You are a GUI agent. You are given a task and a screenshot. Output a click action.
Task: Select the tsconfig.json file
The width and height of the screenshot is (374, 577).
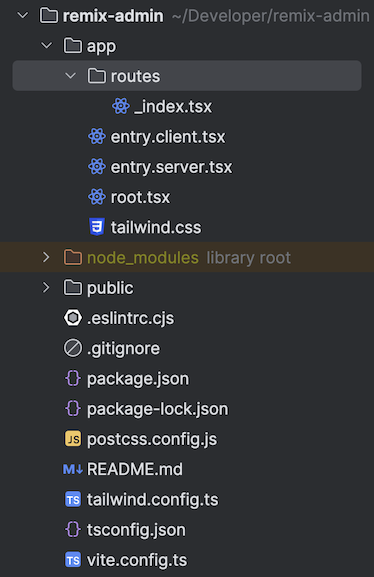(x=136, y=530)
